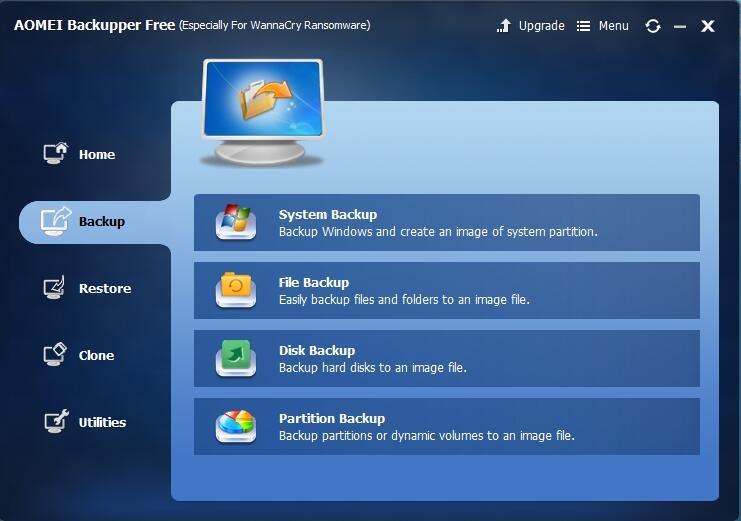Click the AOMEI Backupper Free title text

pos(95,25)
